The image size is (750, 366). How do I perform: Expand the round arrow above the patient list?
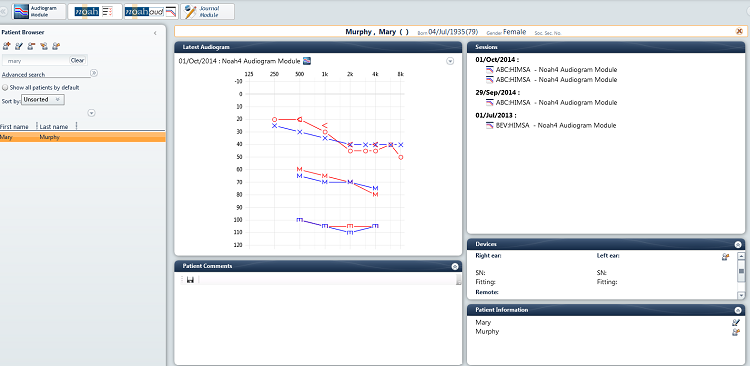pos(92,113)
